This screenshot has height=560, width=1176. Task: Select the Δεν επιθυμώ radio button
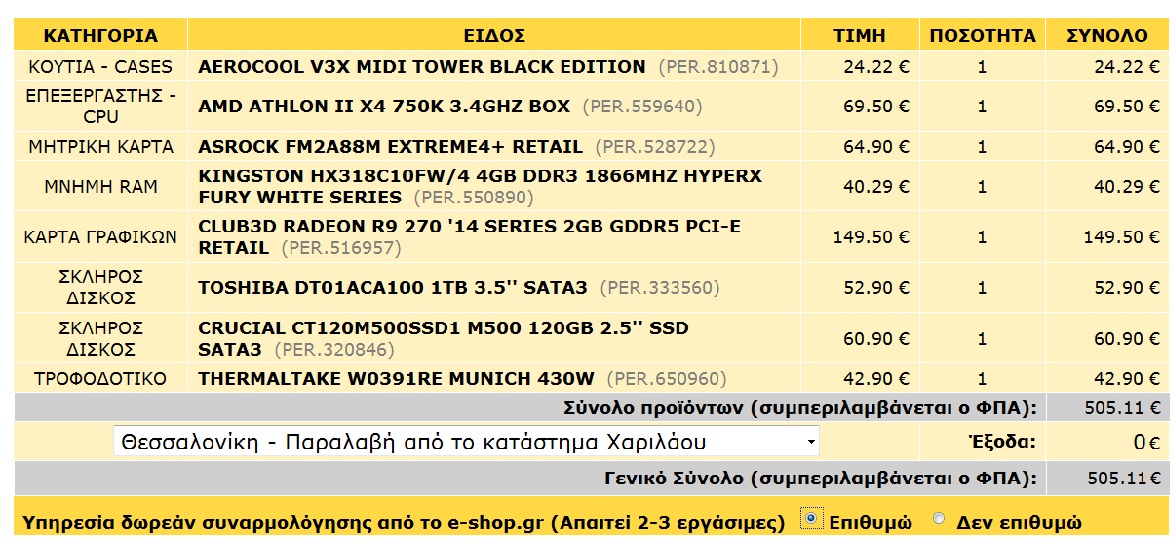point(938,518)
